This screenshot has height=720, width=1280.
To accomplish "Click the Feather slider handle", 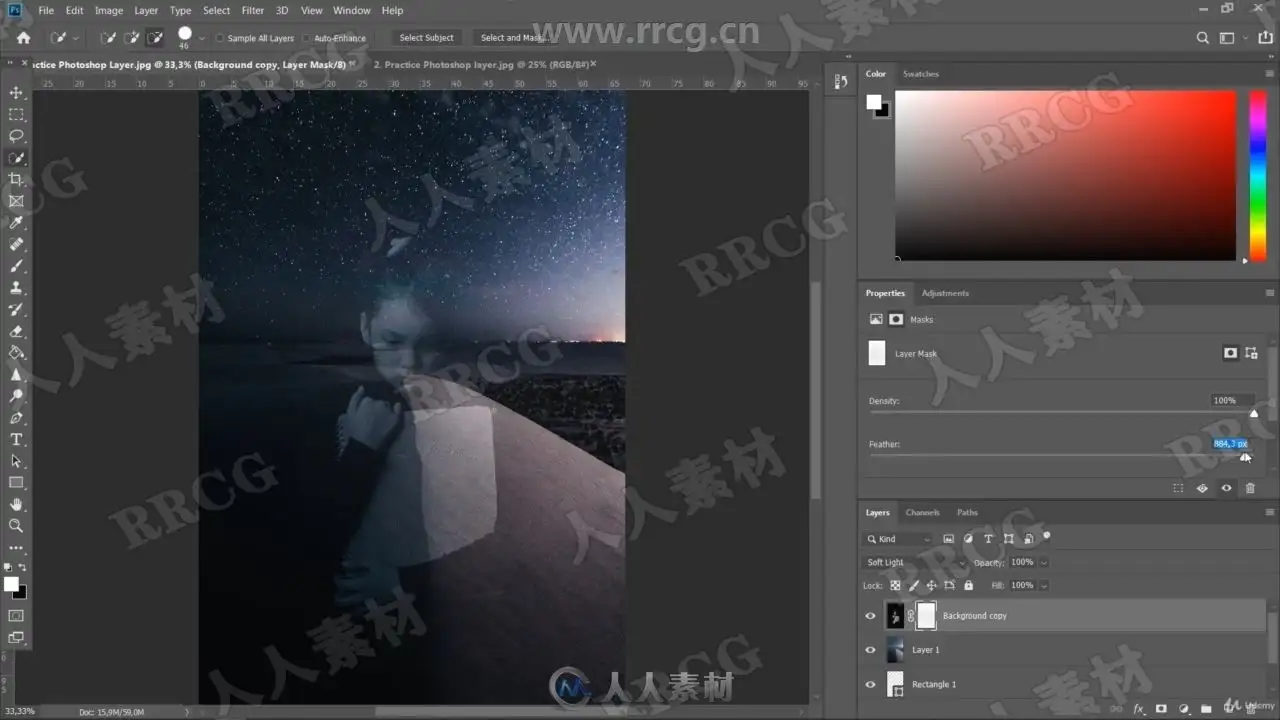I will (x=1245, y=457).
